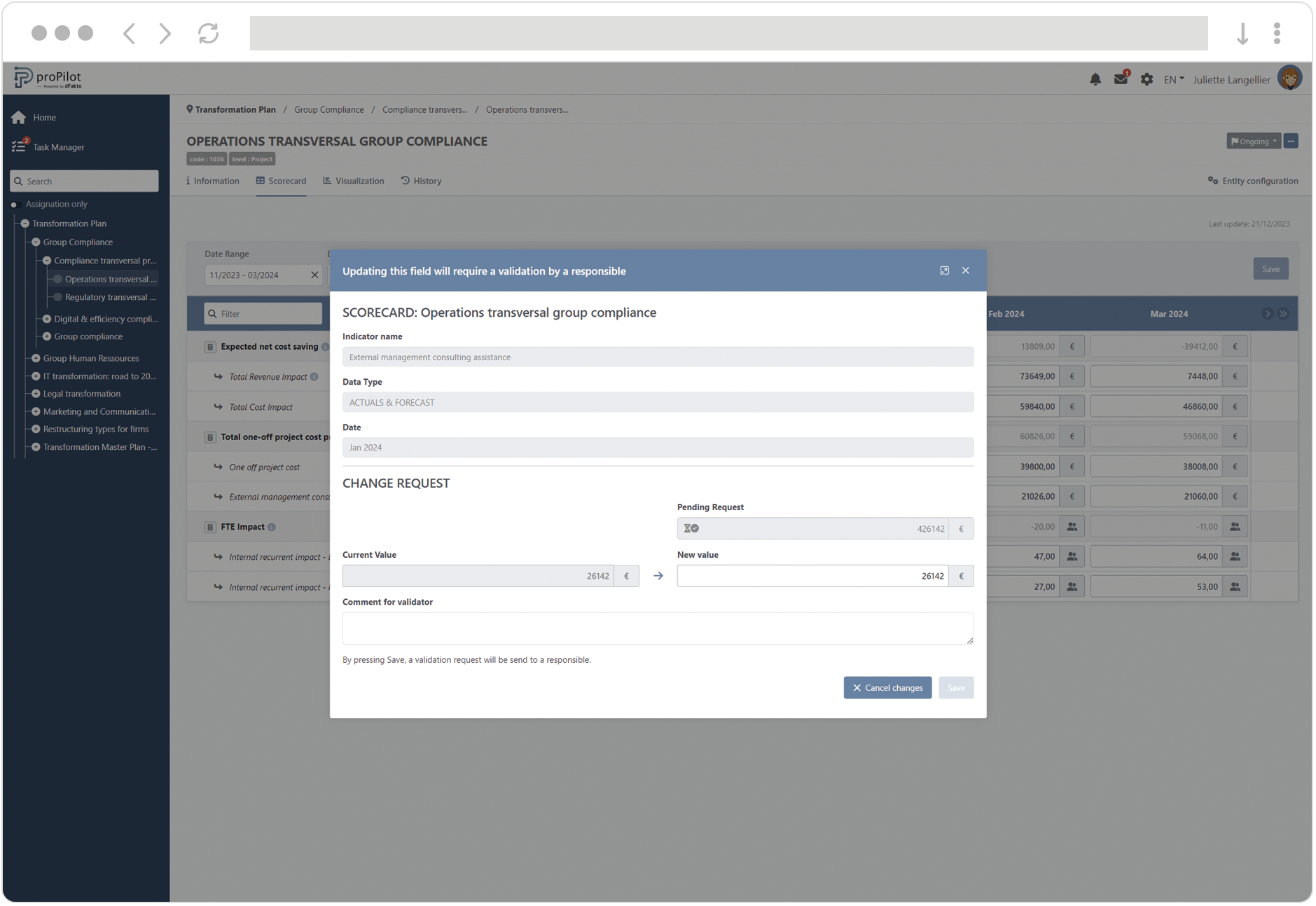
Task: Close the validation dialog
Action: point(966,270)
